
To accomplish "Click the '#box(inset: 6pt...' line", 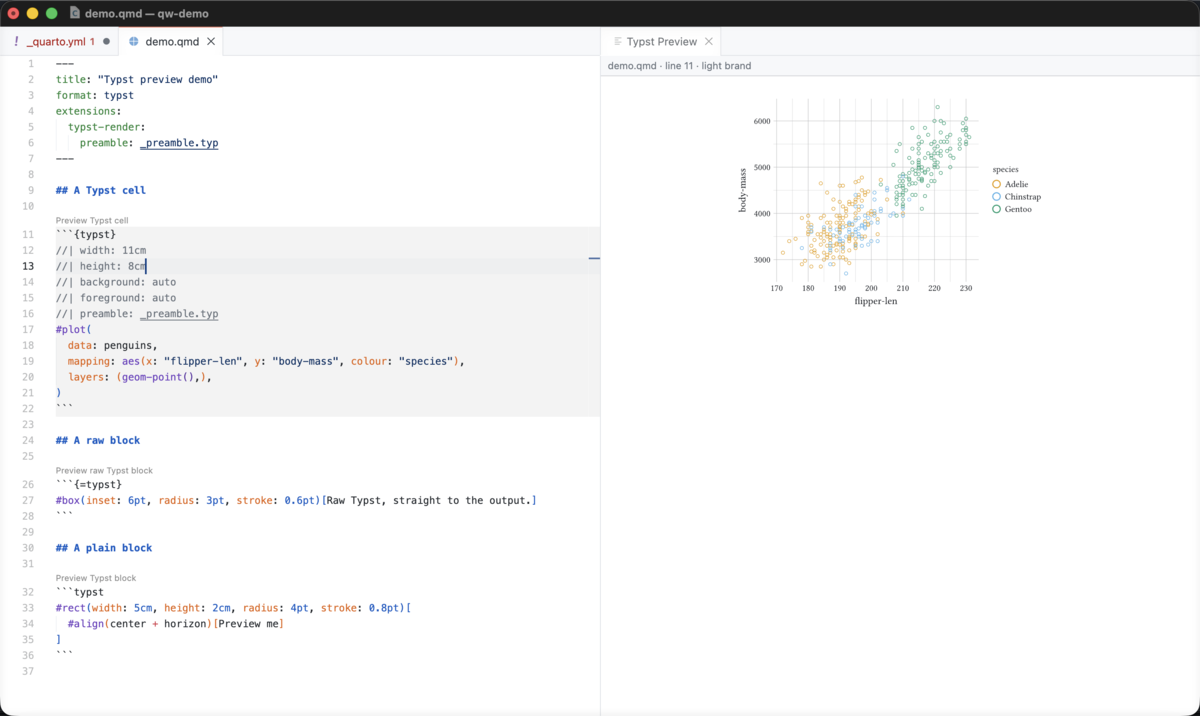I will point(296,500).
